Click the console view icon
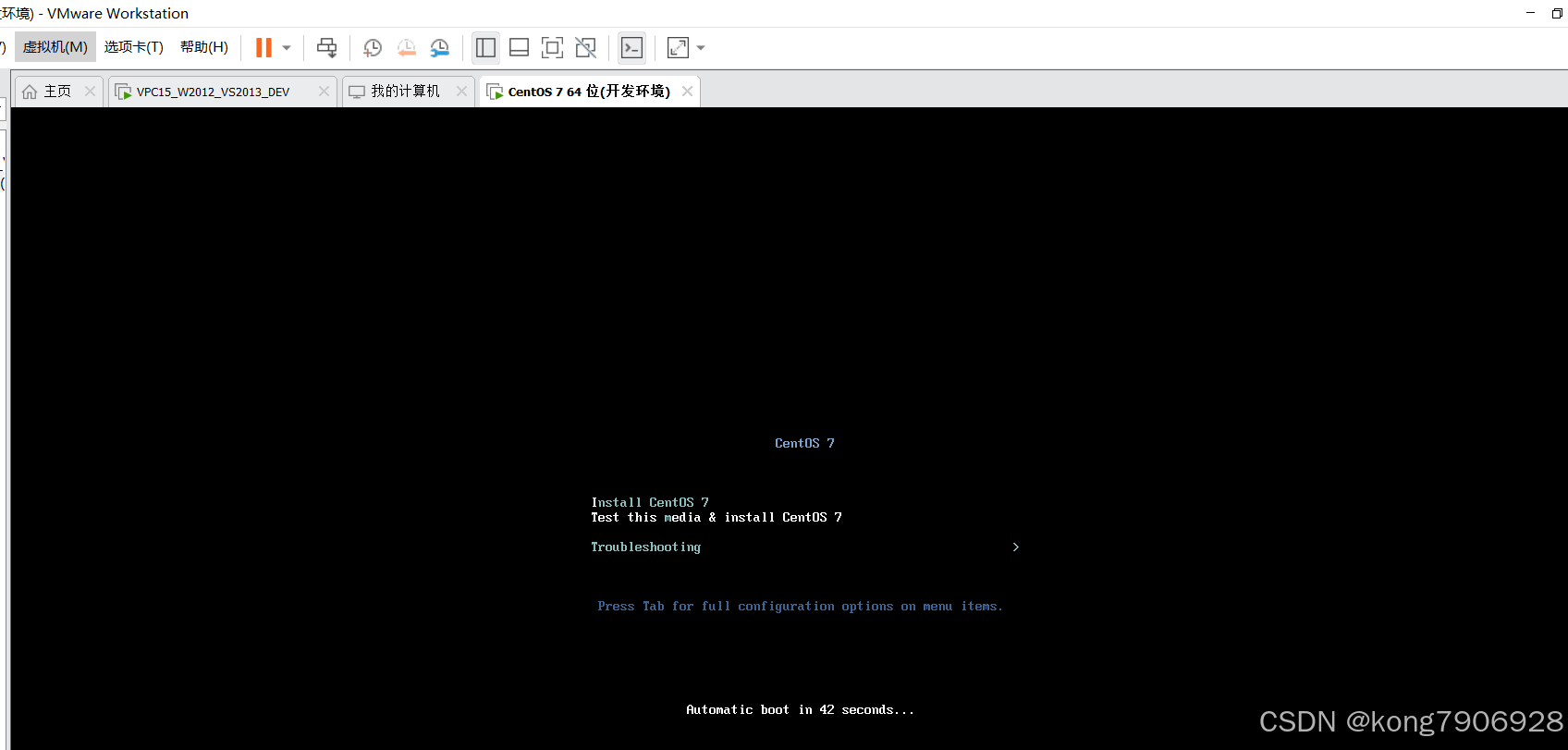Screen dimensions: 1568x750 (631, 48)
